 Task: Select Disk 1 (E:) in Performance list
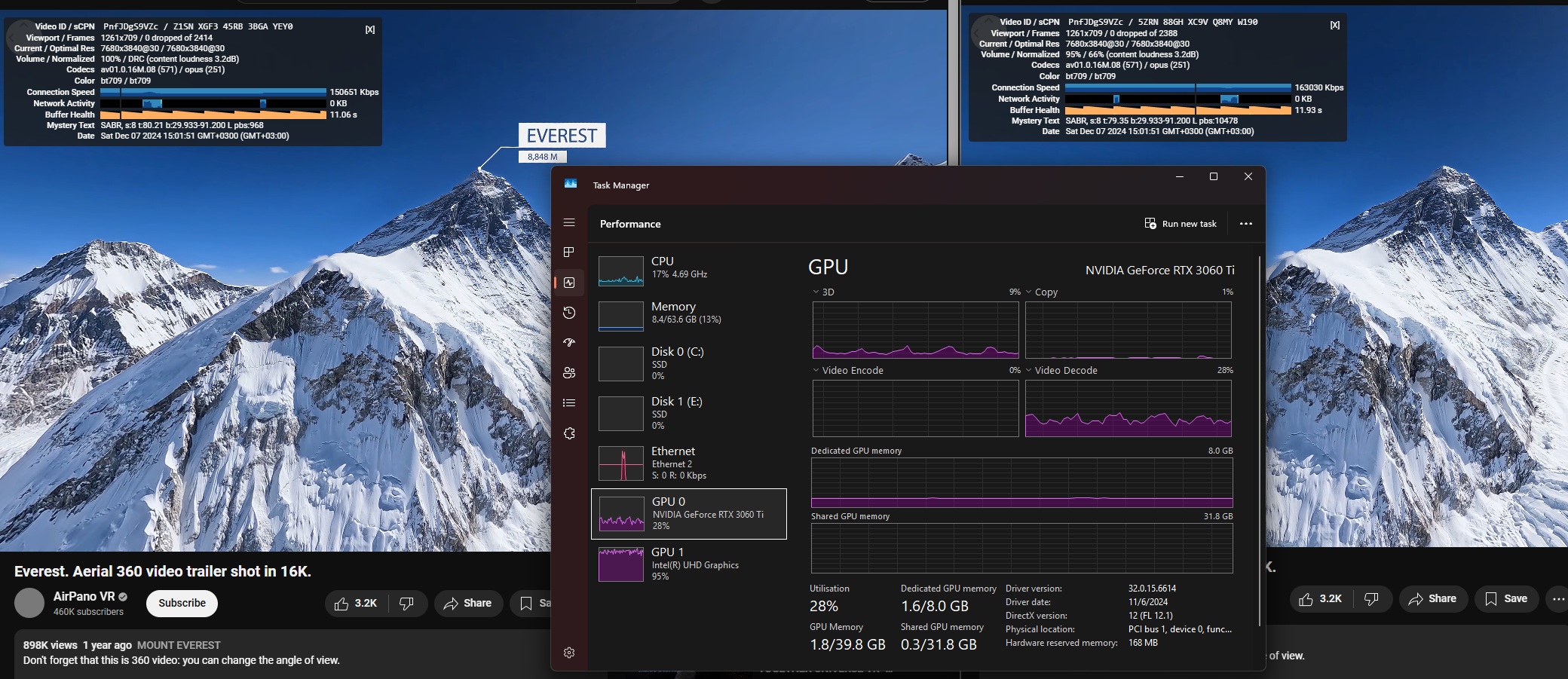pos(689,413)
